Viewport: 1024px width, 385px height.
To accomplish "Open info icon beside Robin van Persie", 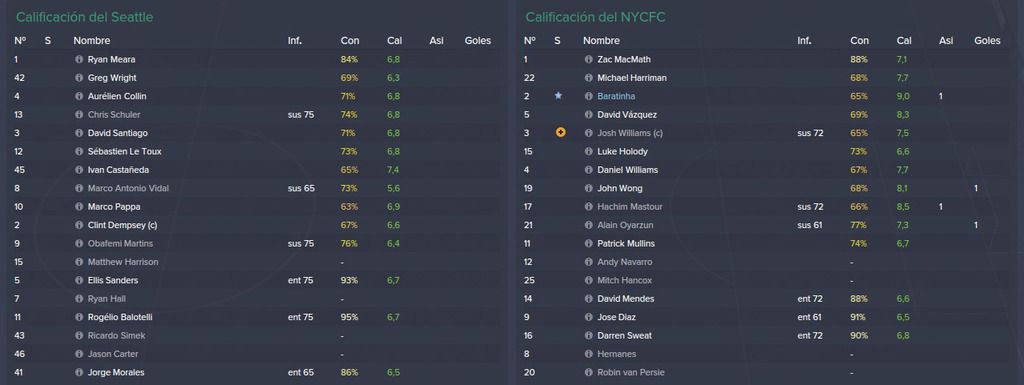I will 589,373.
